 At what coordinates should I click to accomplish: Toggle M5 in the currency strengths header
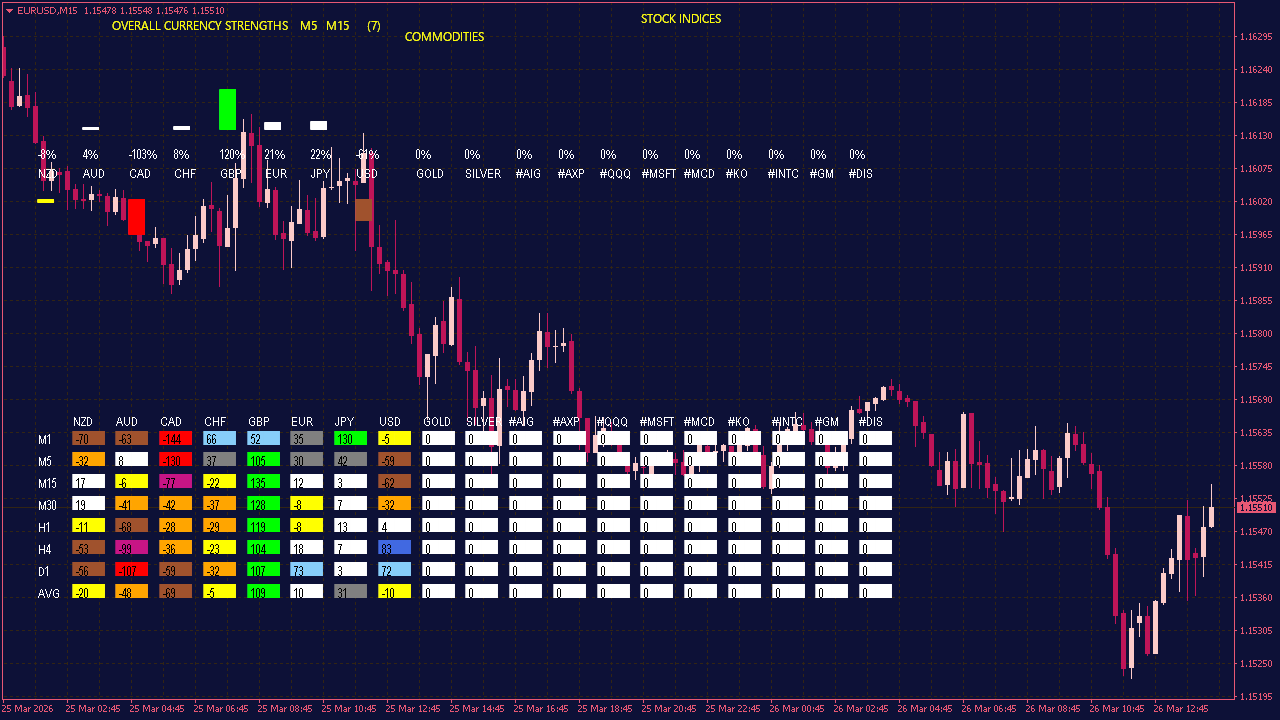click(x=308, y=26)
